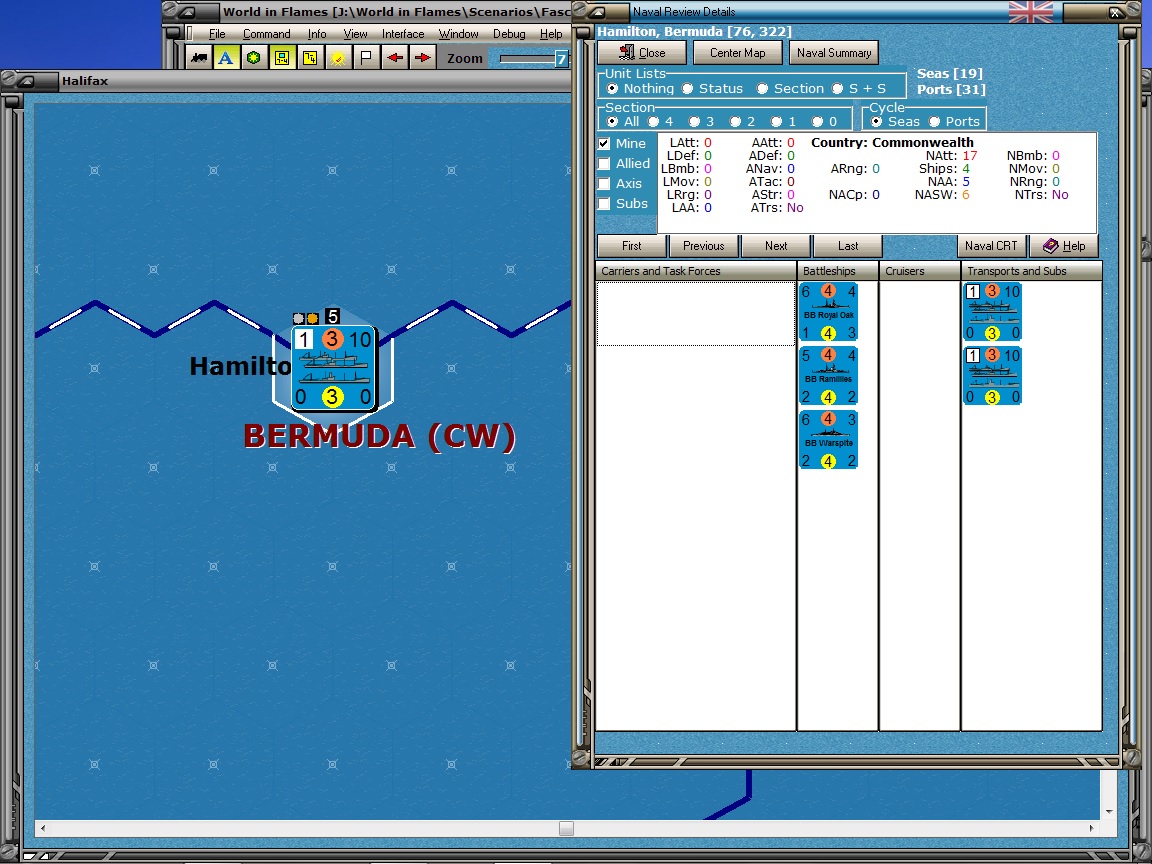Image resolution: width=1152 pixels, height=864 pixels.
Task: Click the Halifax map scroll left arrow
Action: [43, 828]
